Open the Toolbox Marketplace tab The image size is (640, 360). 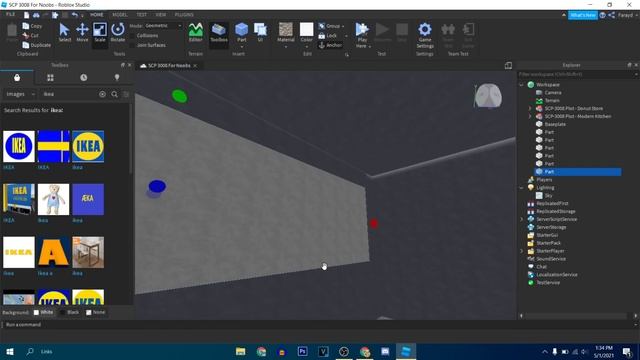17,78
